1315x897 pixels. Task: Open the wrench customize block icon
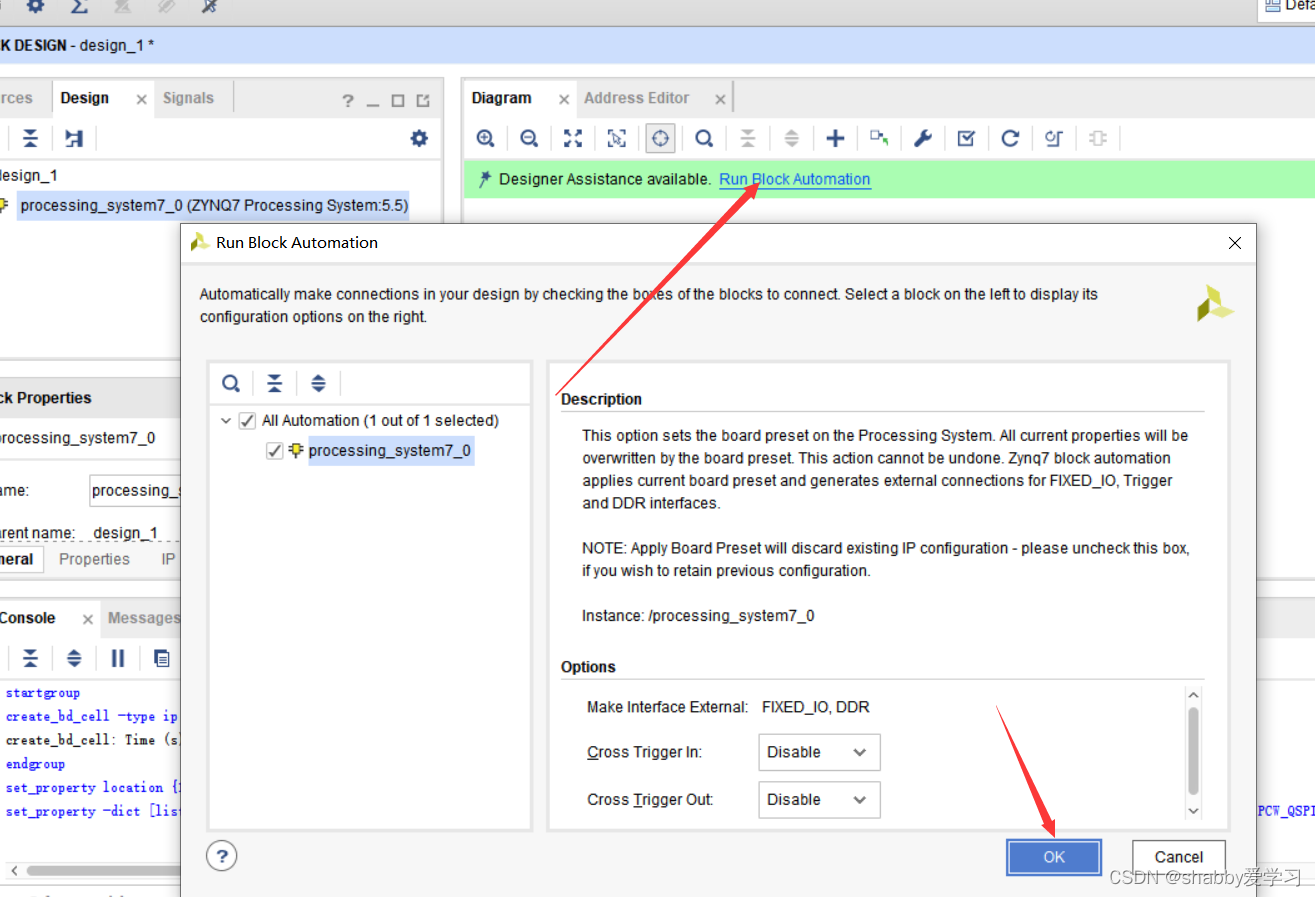(x=922, y=138)
